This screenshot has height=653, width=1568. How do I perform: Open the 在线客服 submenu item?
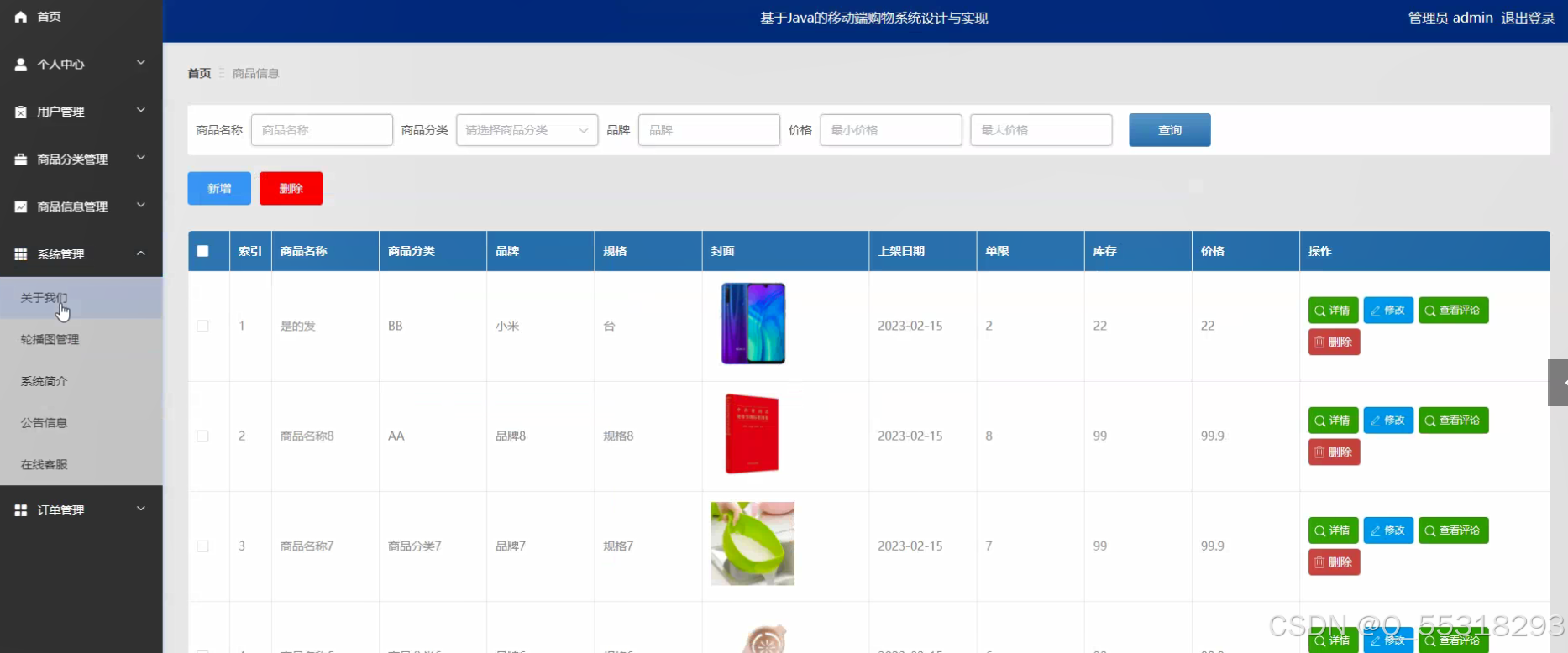(81, 464)
